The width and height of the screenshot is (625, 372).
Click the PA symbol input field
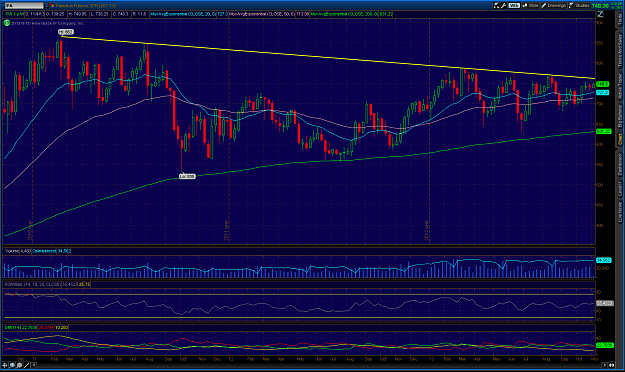click(23, 6)
